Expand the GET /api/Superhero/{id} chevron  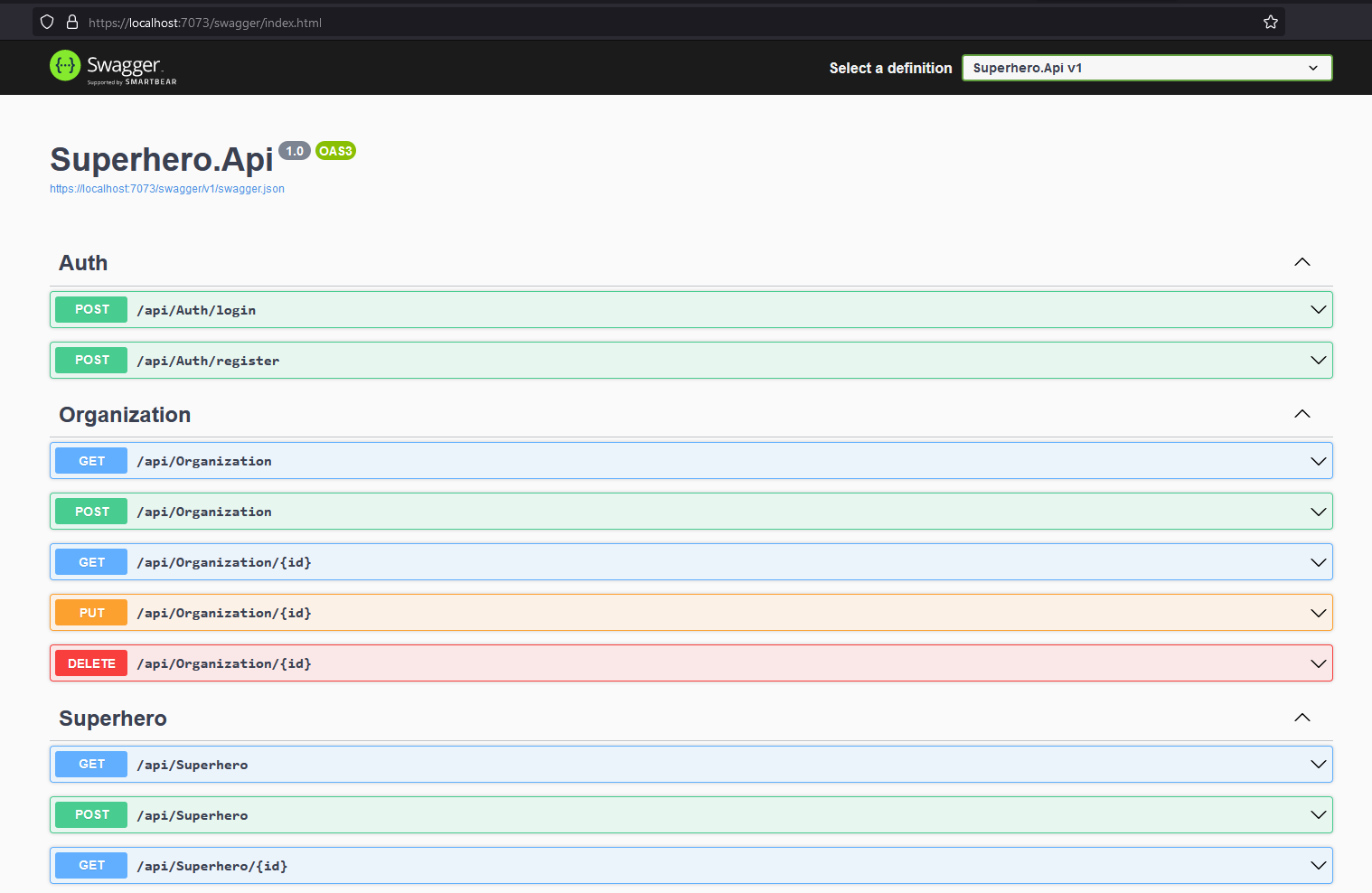click(1319, 866)
